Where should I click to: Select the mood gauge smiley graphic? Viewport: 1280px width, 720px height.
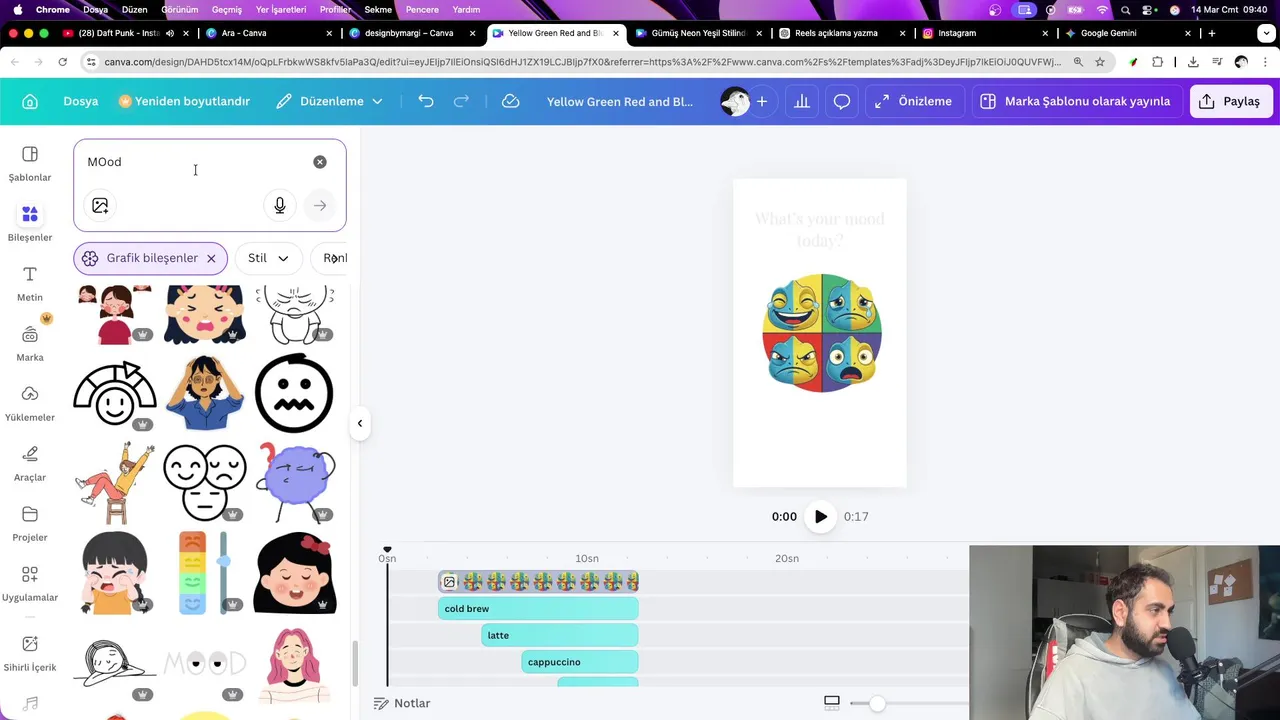point(115,393)
